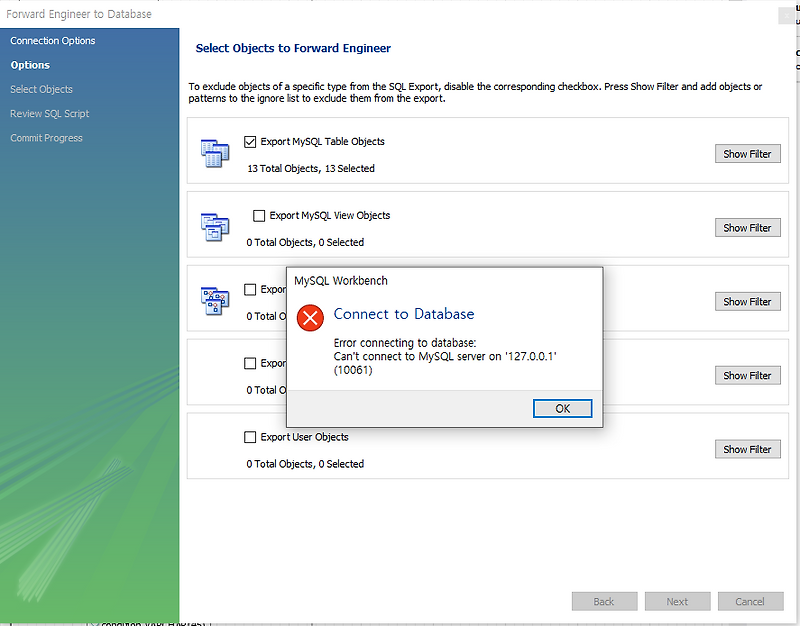Dismiss the error dialog with OK
Viewport: 800px width, 626px height.
563,409
